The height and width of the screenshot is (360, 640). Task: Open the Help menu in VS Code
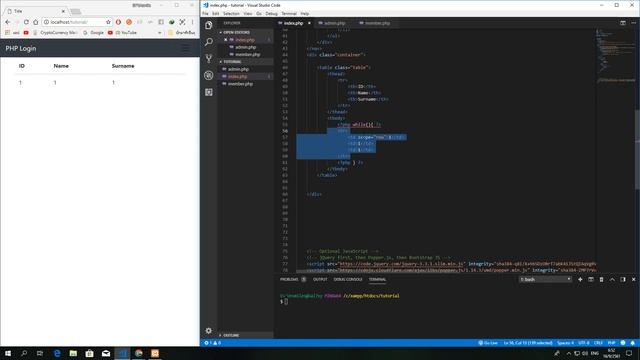(x=304, y=13)
